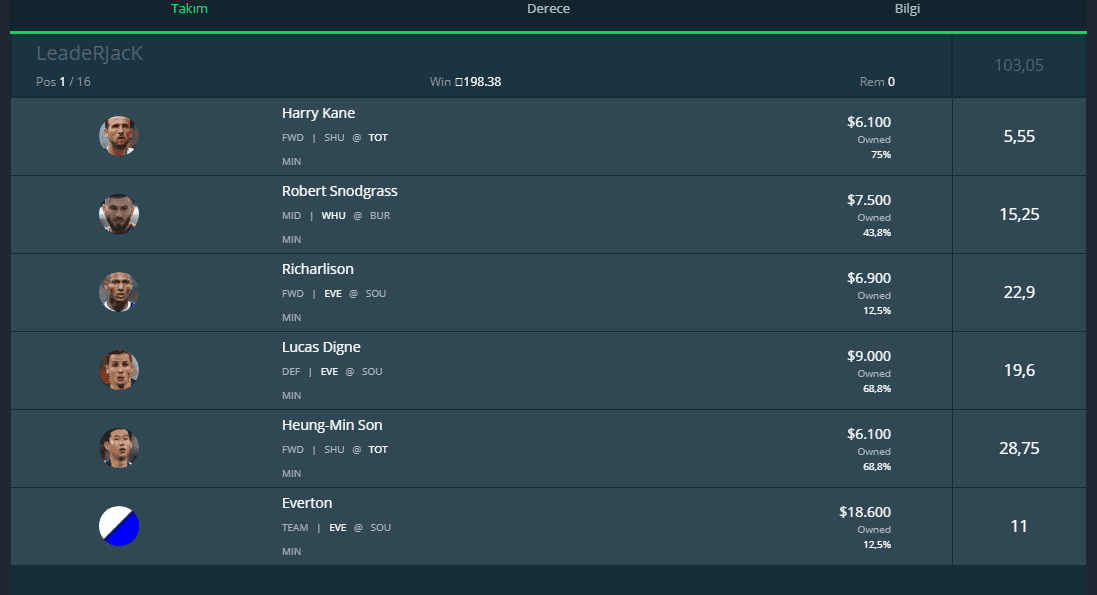Viewport: 1097px width, 595px height.
Task: Click Robert Snodgrass's player avatar
Action: point(119,214)
